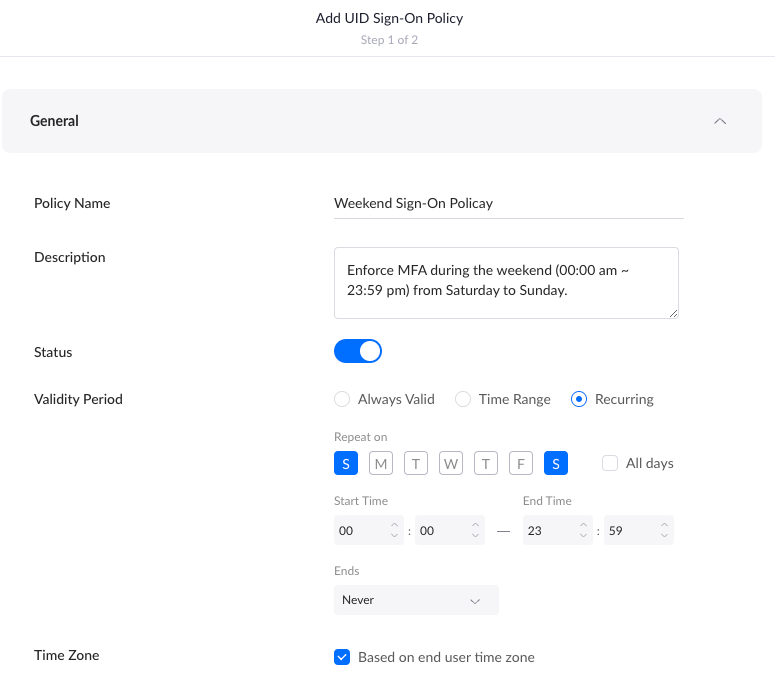Collapse the General section chevron
The width and height of the screenshot is (775, 682).
[x=719, y=121]
